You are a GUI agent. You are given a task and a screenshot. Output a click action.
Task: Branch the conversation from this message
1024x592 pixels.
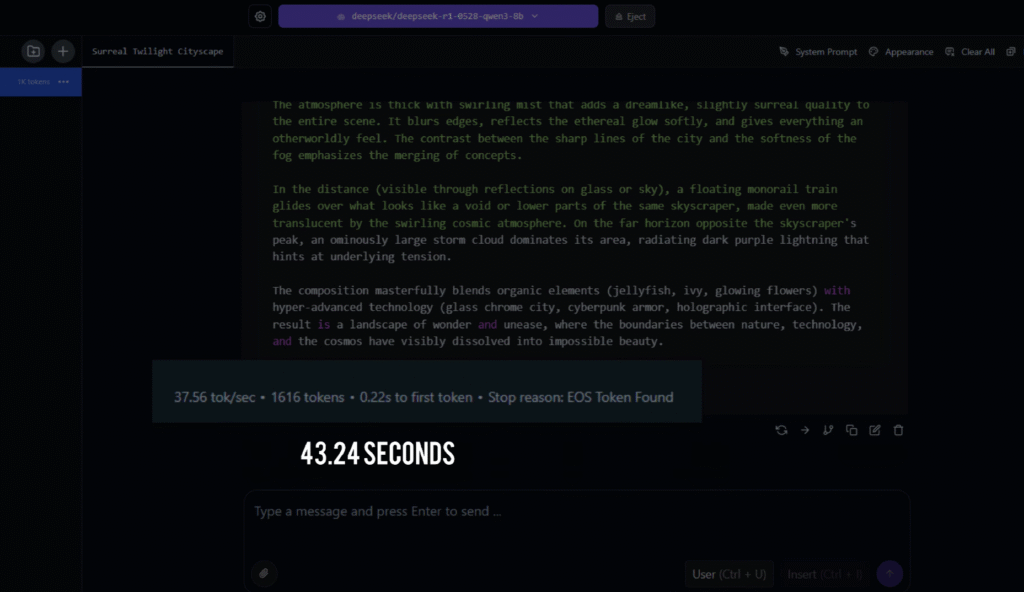828,430
